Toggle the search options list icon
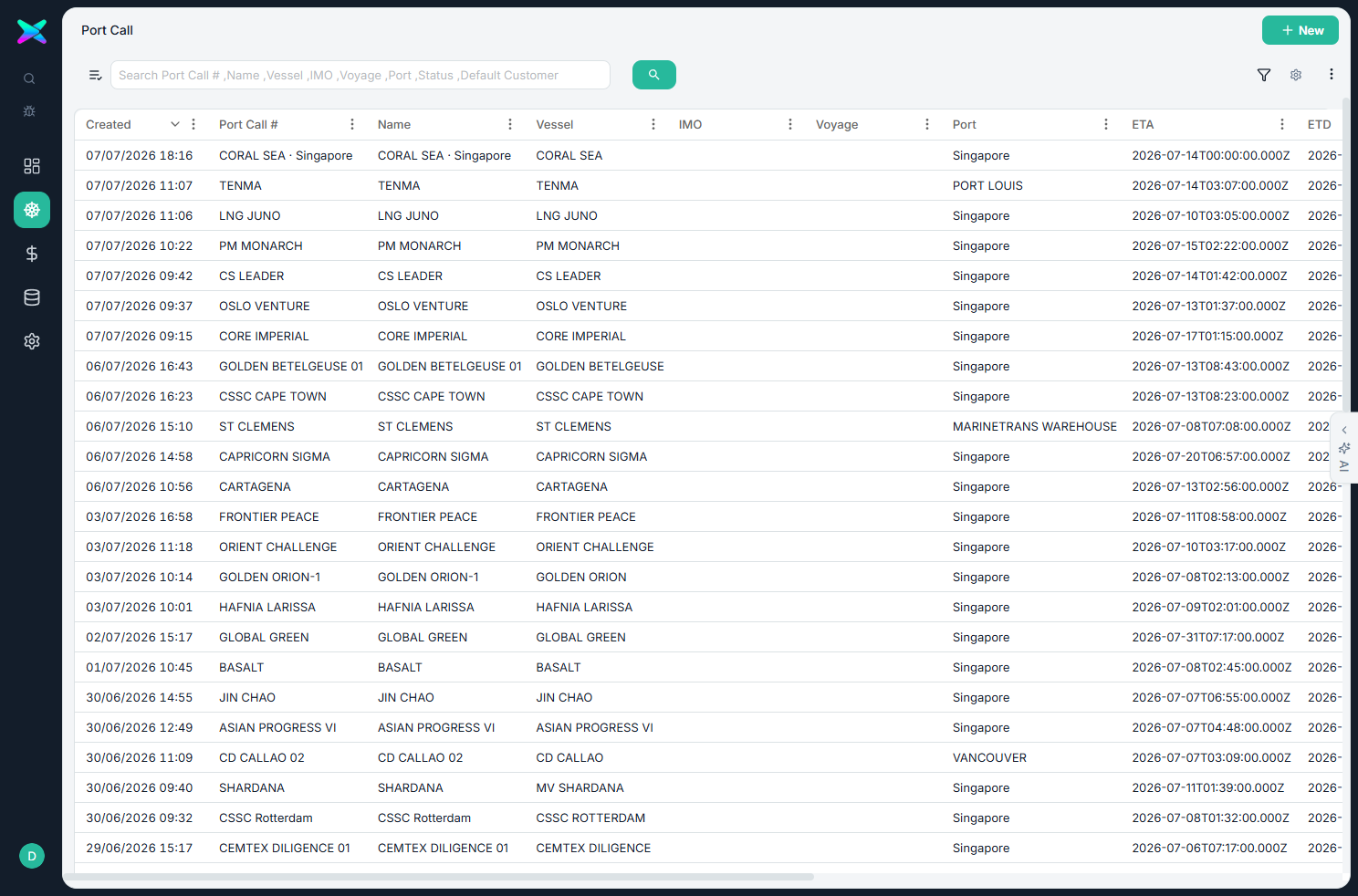Viewport: 1358px width, 896px height. tap(95, 75)
